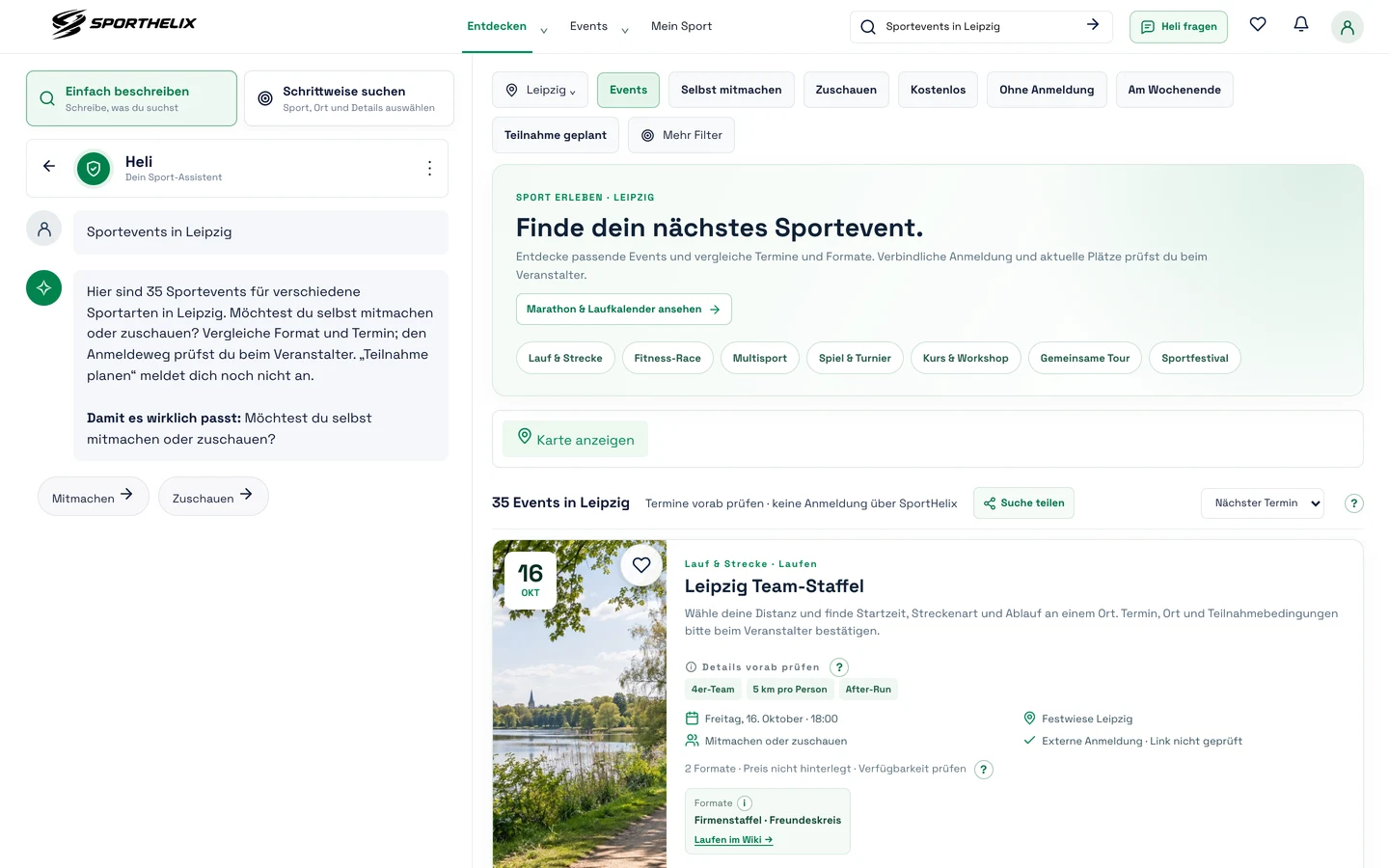Click Heli fragen button
The image size is (1389, 868).
[x=1179, y=27]
